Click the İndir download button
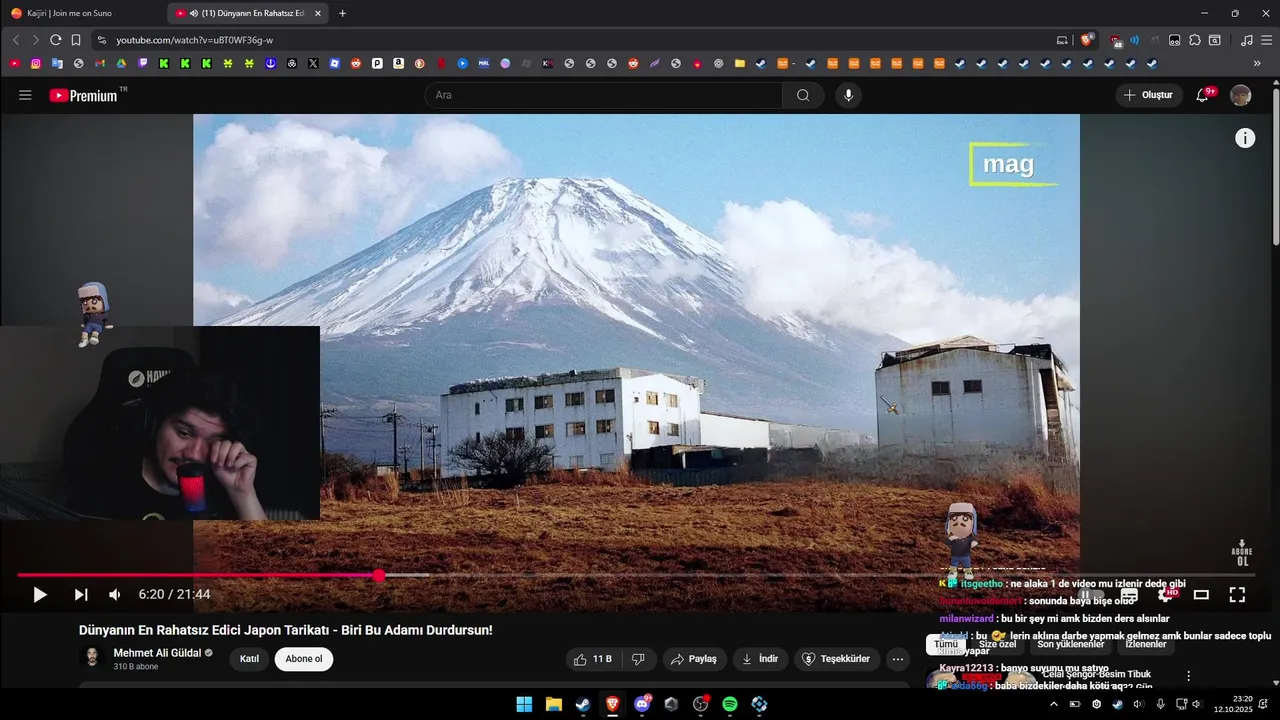 pyautogui.click(x=760, y=659)
